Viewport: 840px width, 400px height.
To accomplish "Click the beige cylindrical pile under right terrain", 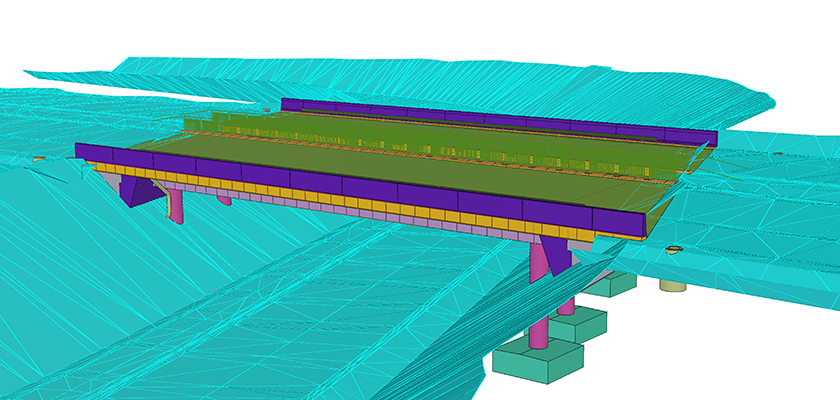I will click(673, 285).
